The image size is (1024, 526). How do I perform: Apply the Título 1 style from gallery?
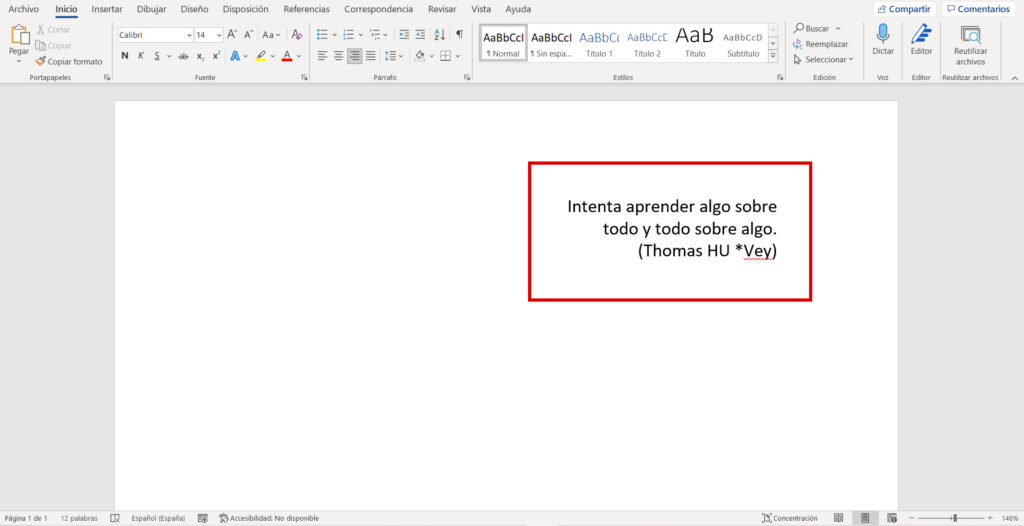599,43
